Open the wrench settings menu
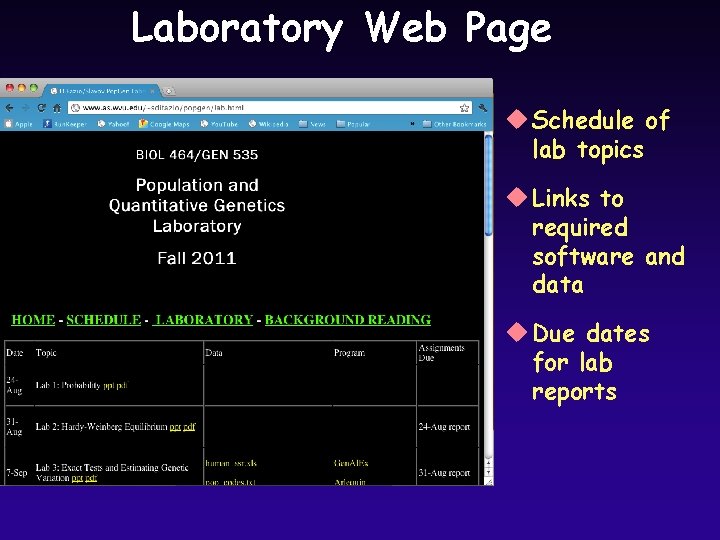 click(483, 108)
